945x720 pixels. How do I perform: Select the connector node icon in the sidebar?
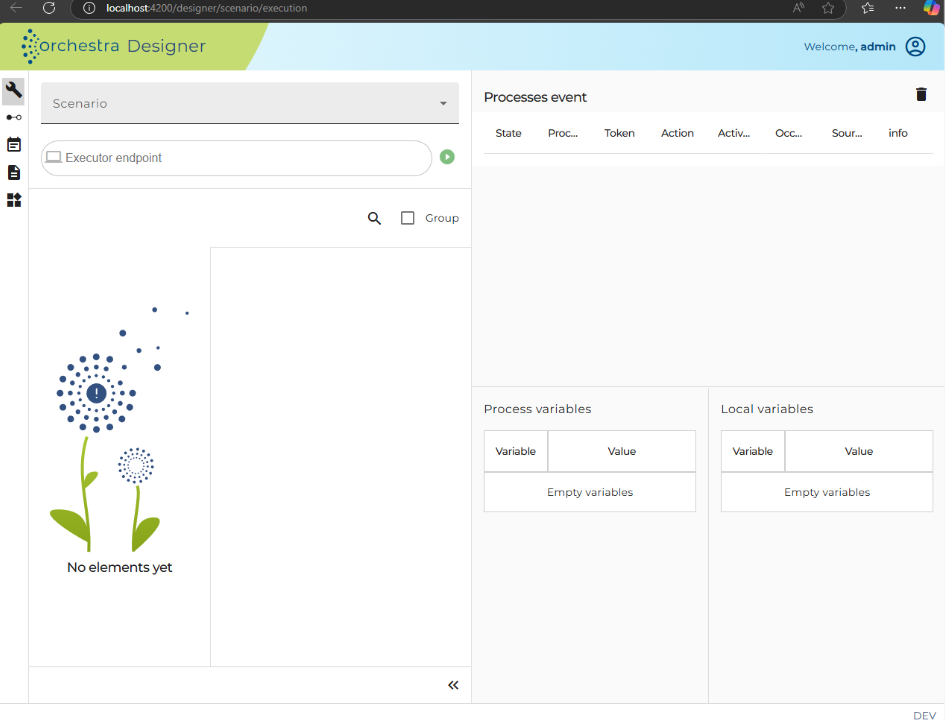click(x=14, y=117)
